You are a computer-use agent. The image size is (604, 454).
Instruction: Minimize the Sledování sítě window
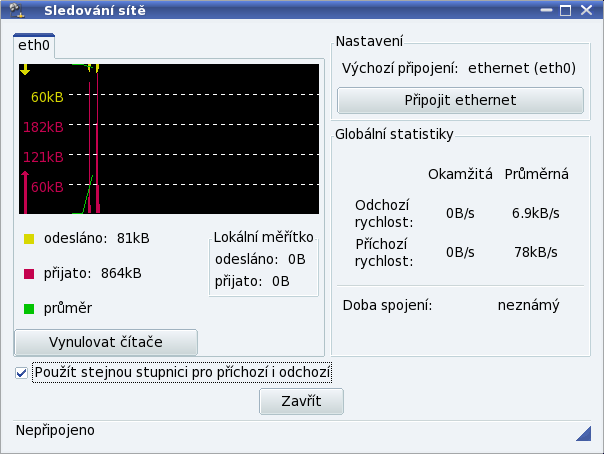pos(546,10)
